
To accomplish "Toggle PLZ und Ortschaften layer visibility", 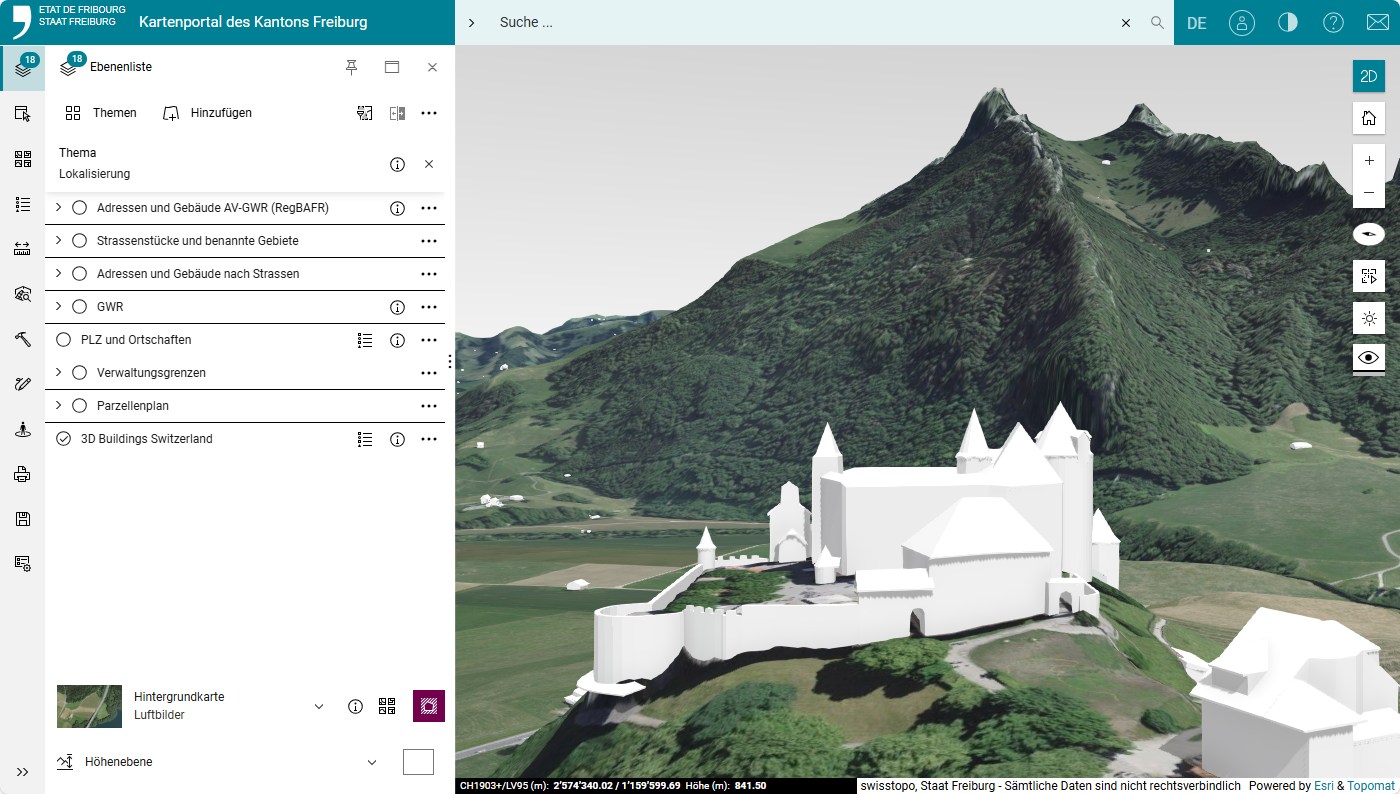I will click(x=64, y=340).
